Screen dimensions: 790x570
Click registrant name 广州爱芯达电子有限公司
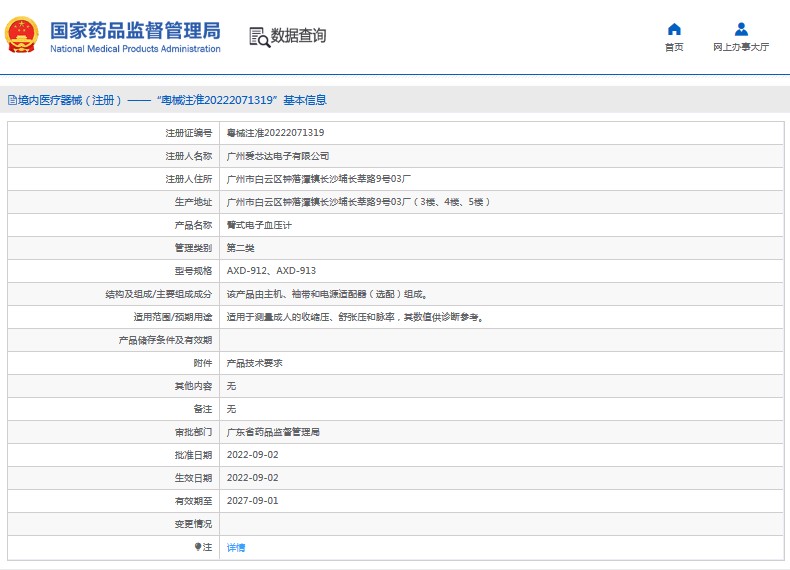coord(278,156)
